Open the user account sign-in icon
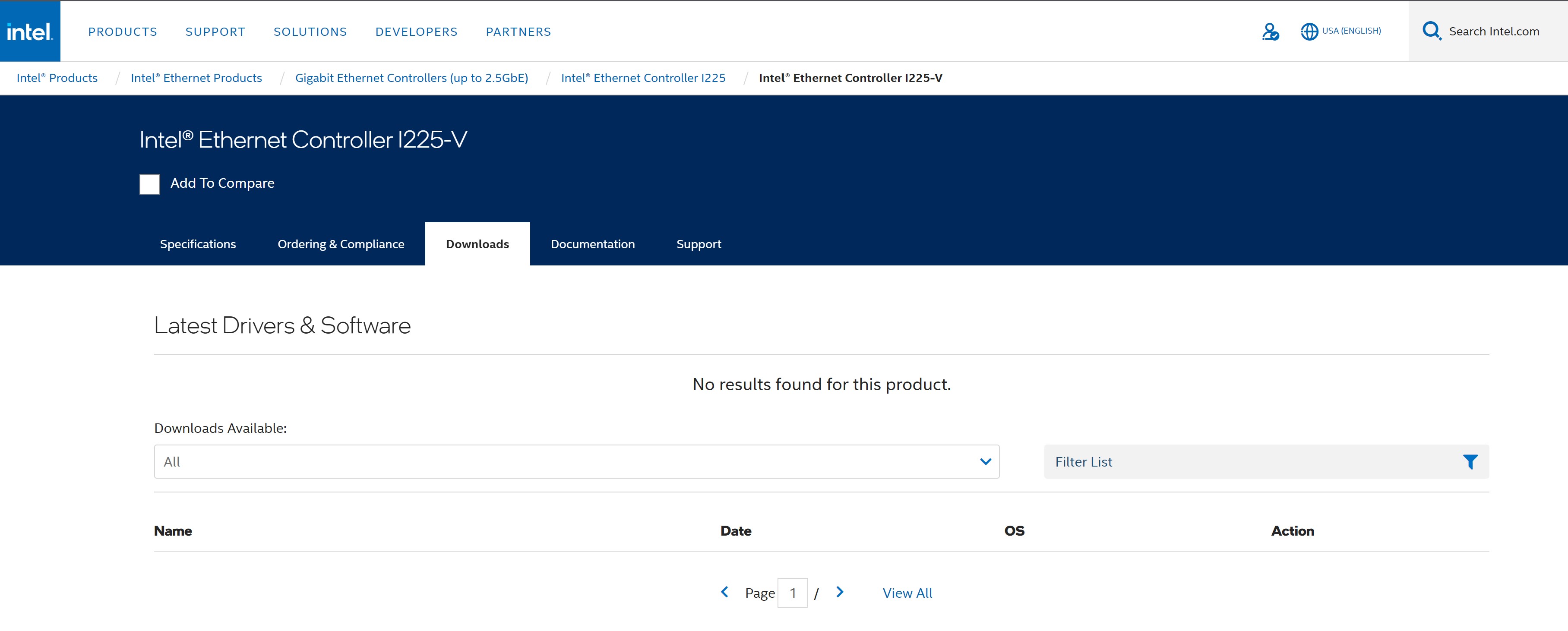The height and width of the screenshot is (631, 1568). pos(1271,31)
